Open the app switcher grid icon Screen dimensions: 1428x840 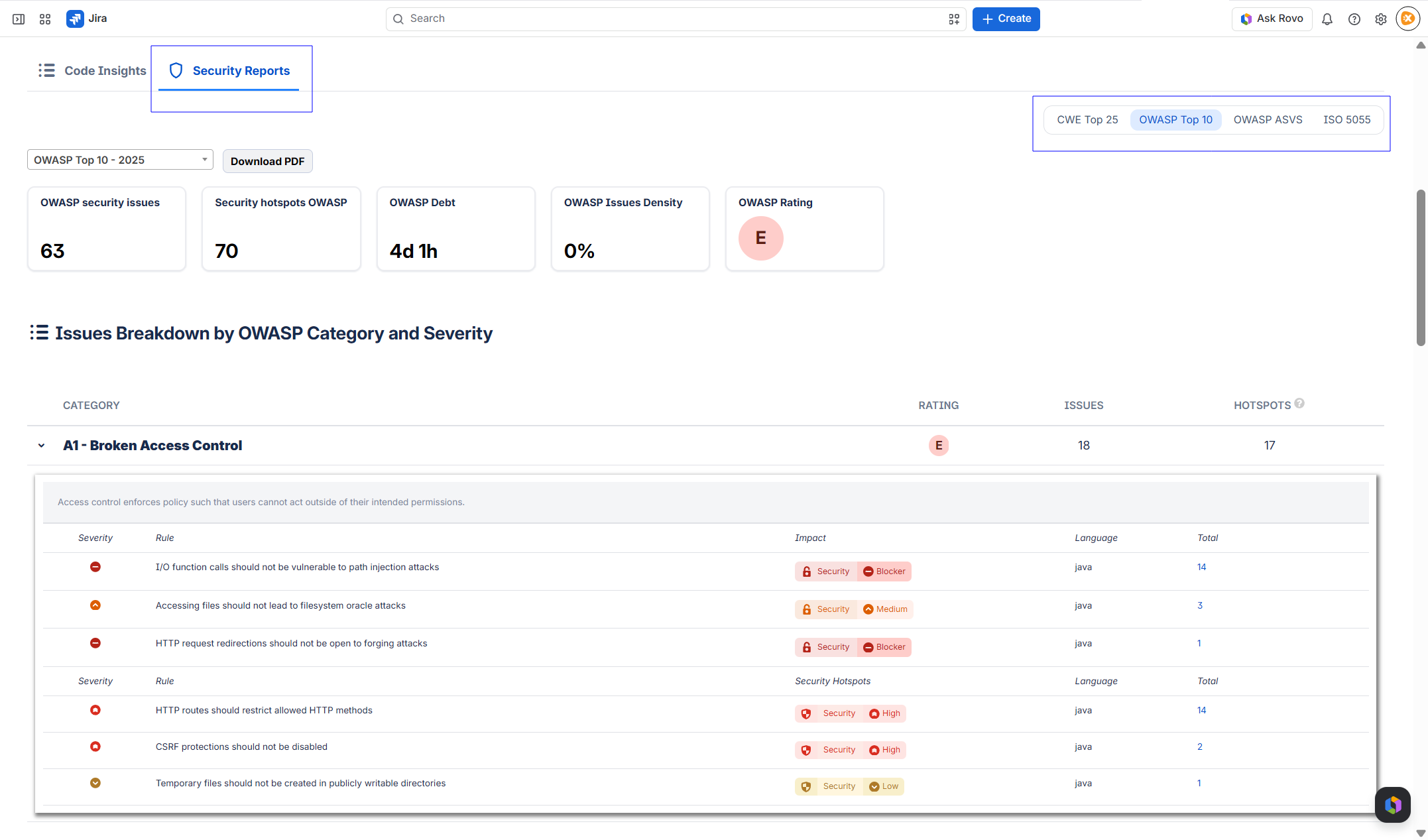(45, 19)
